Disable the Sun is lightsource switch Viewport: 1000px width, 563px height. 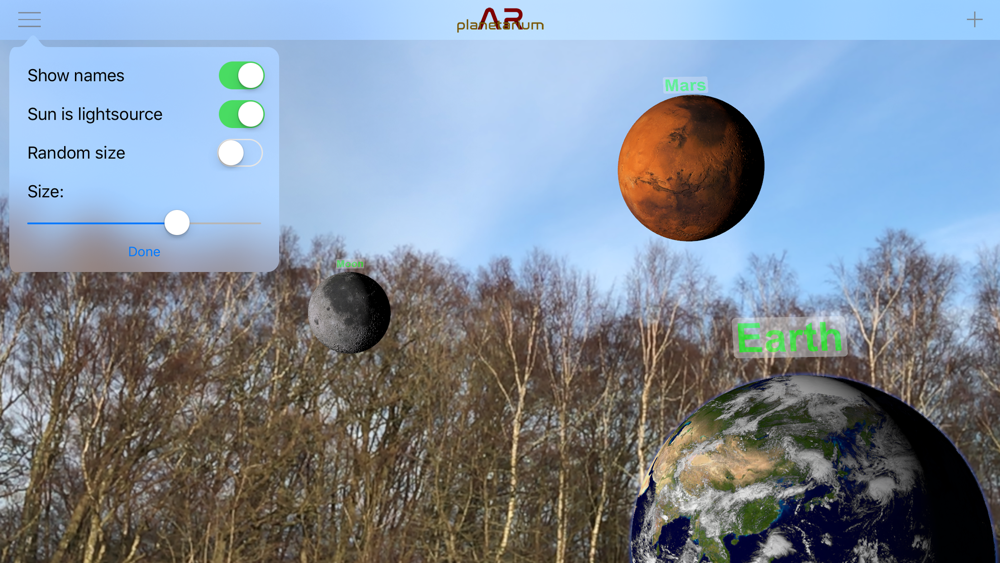[242, 114]
